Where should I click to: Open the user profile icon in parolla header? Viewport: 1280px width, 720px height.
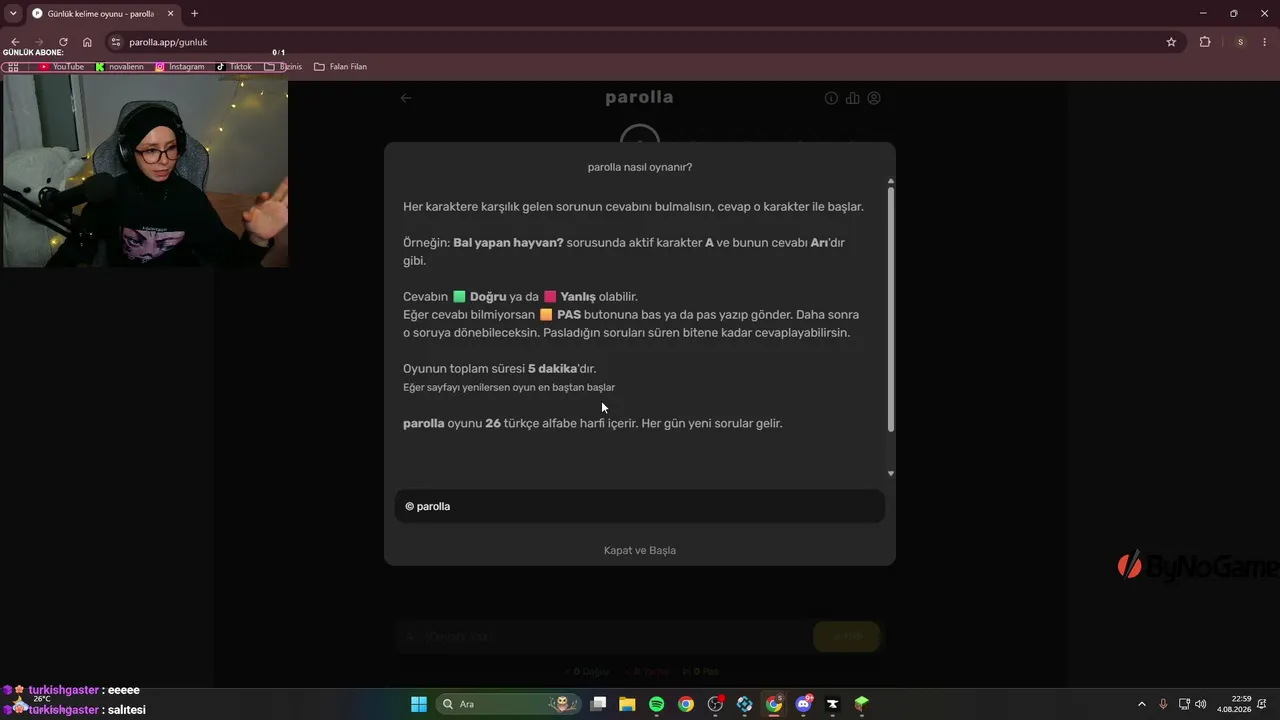pyautogui.click(x=874, y=98)
